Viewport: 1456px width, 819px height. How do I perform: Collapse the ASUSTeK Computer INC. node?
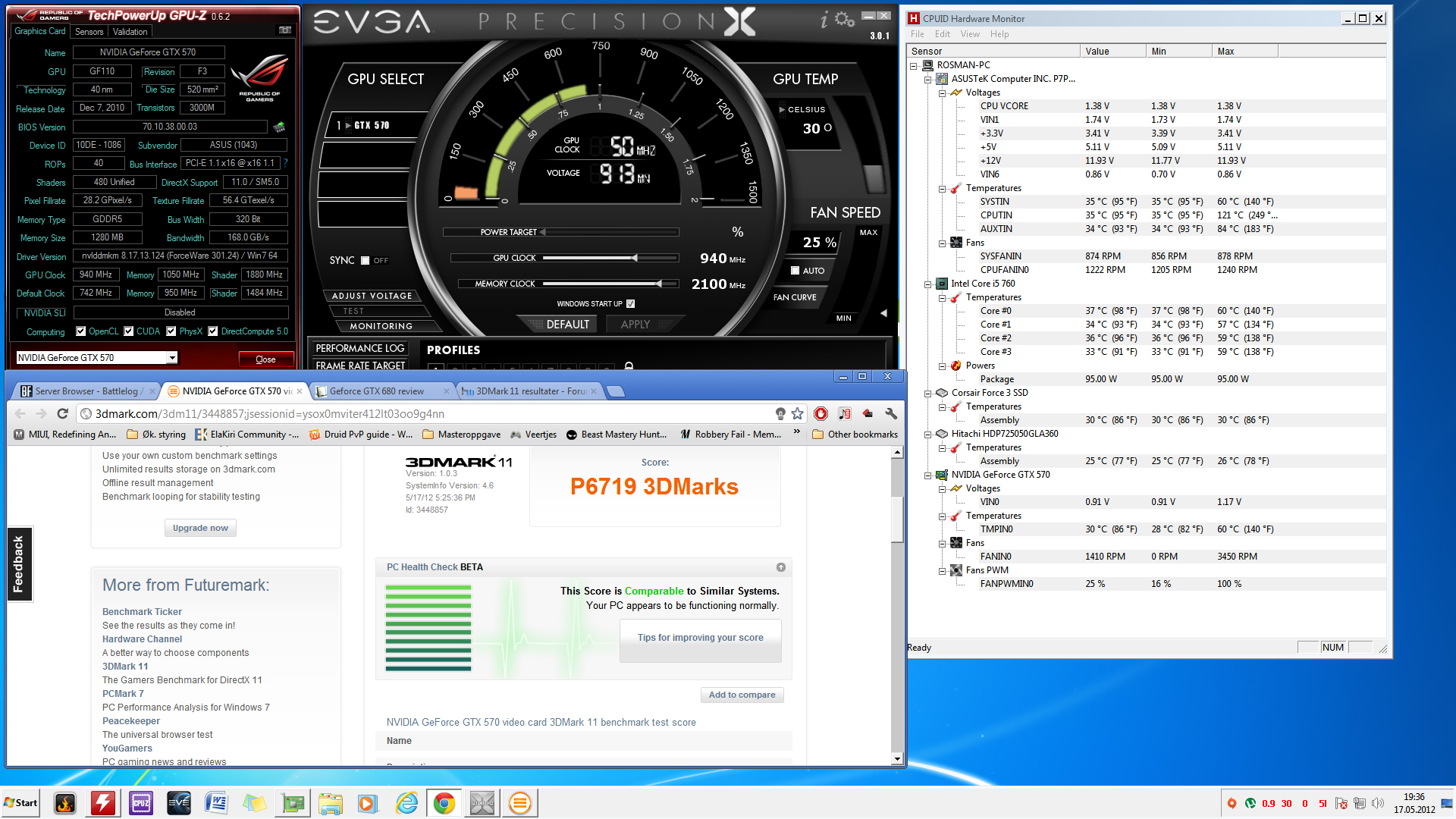pos(927,79)
